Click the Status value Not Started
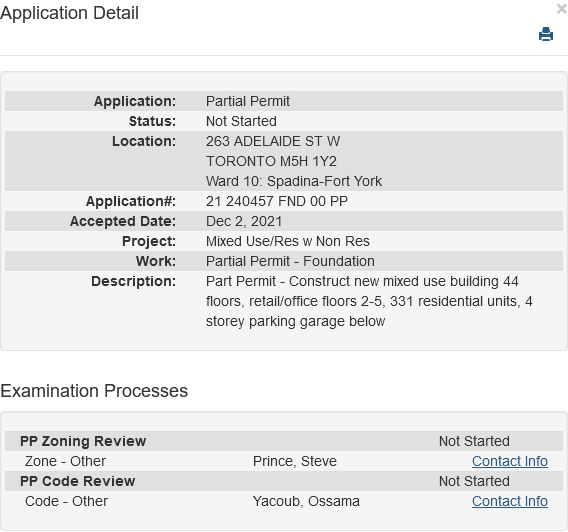Screen dimensions: 568x532 [x=241, y=121]
